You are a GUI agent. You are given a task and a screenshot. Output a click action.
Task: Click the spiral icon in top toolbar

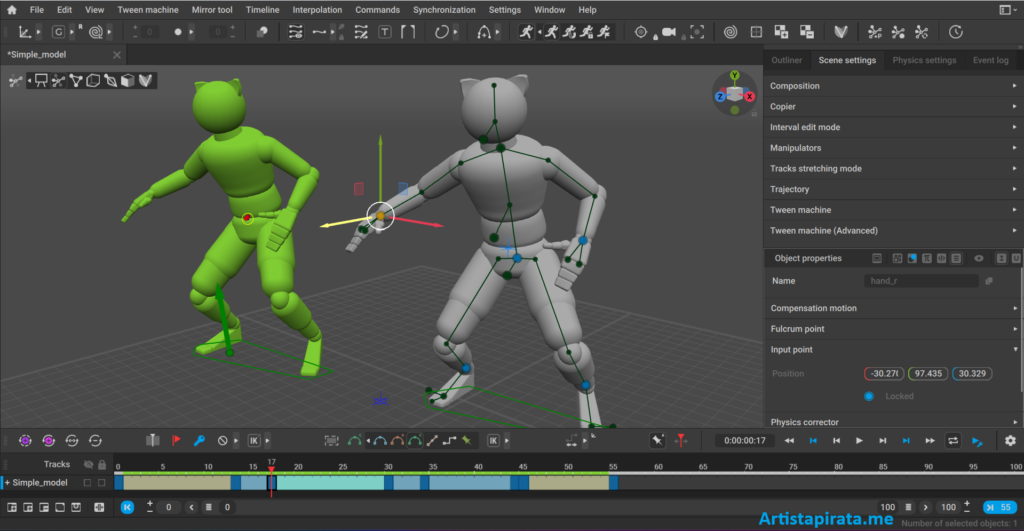pos(731,32)
